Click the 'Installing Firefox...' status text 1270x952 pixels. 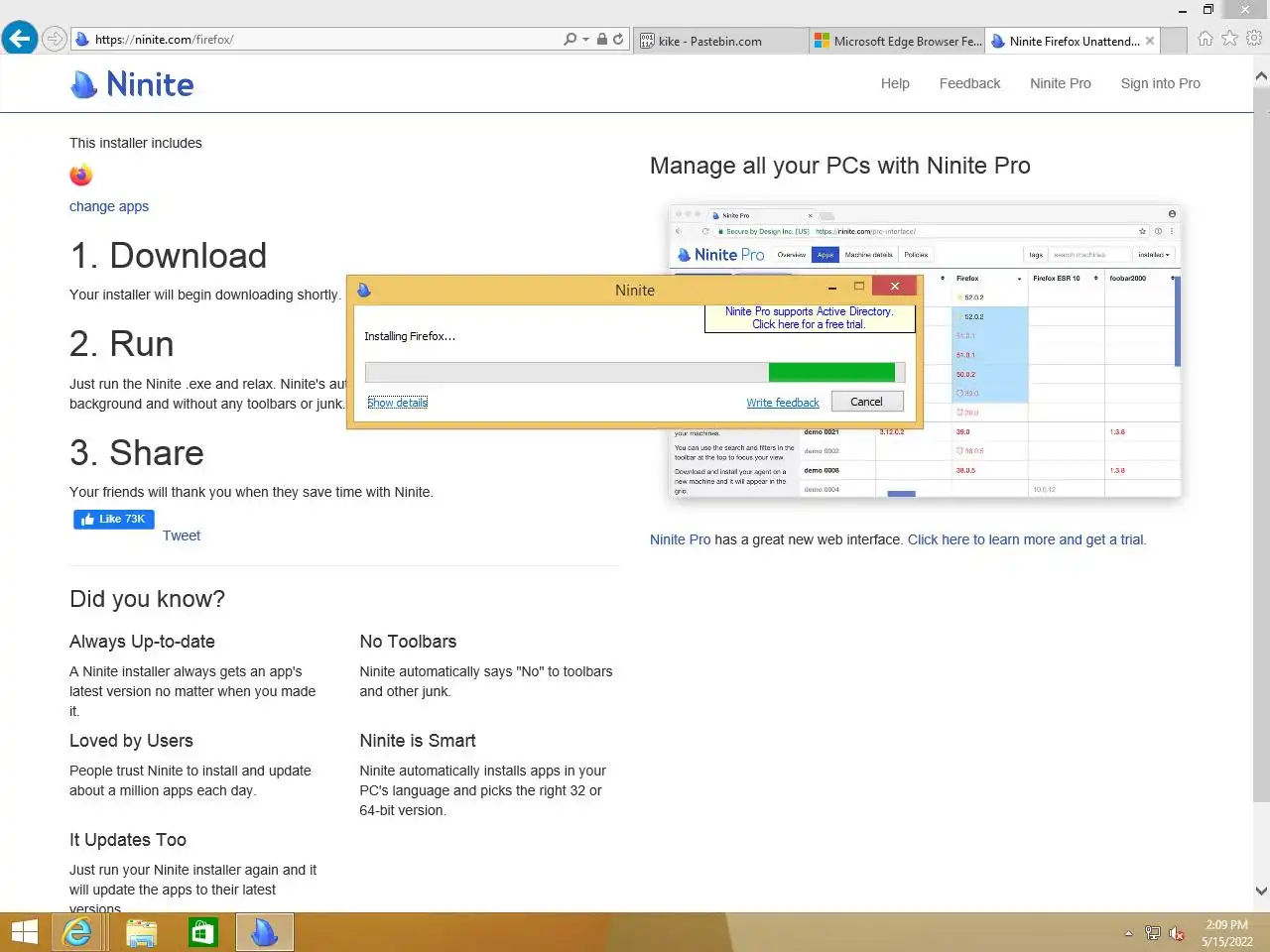pos(410,336)
